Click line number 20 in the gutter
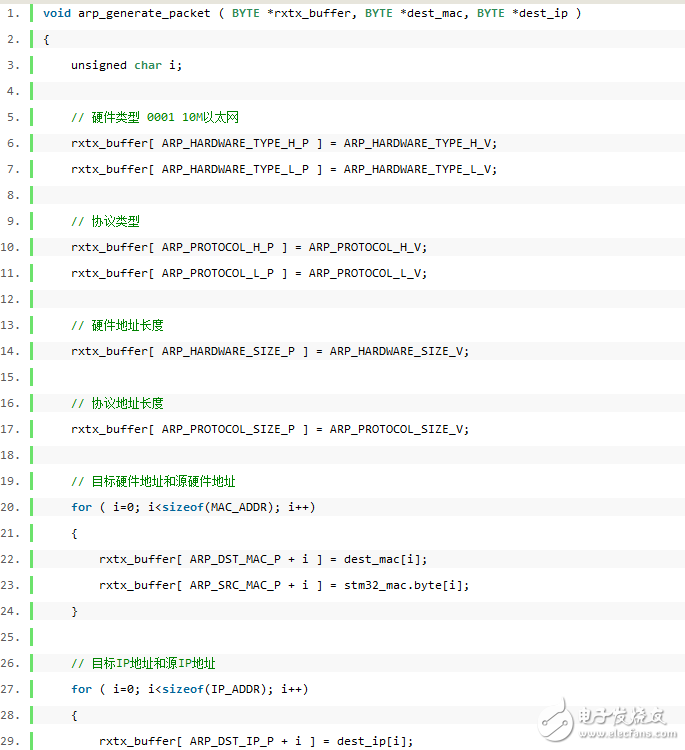 [10, 507]
